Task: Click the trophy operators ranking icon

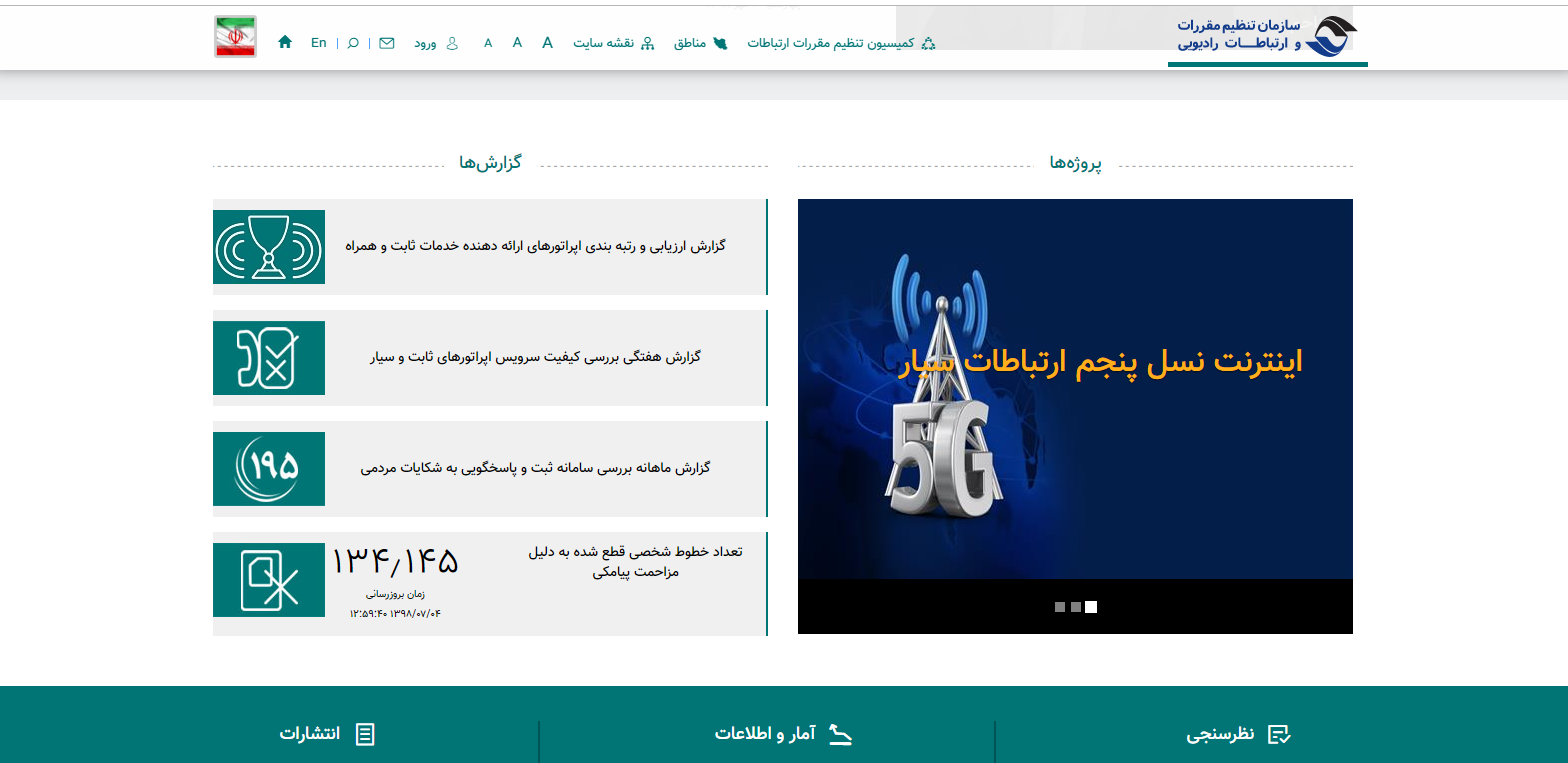Action: [269, 247]
